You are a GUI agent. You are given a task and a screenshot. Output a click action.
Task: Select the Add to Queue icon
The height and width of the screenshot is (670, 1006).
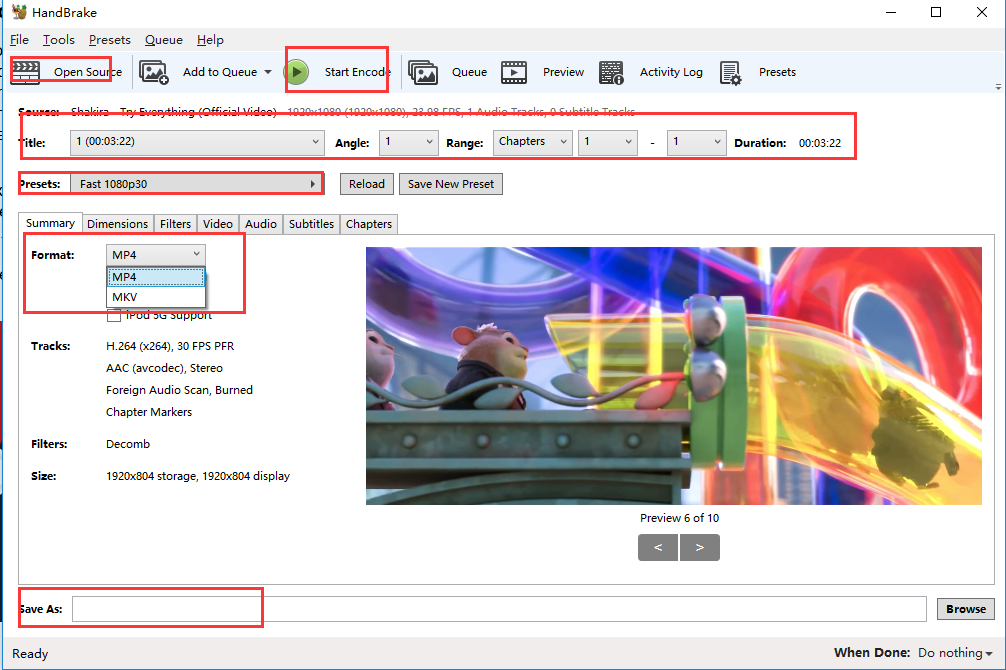155,71
